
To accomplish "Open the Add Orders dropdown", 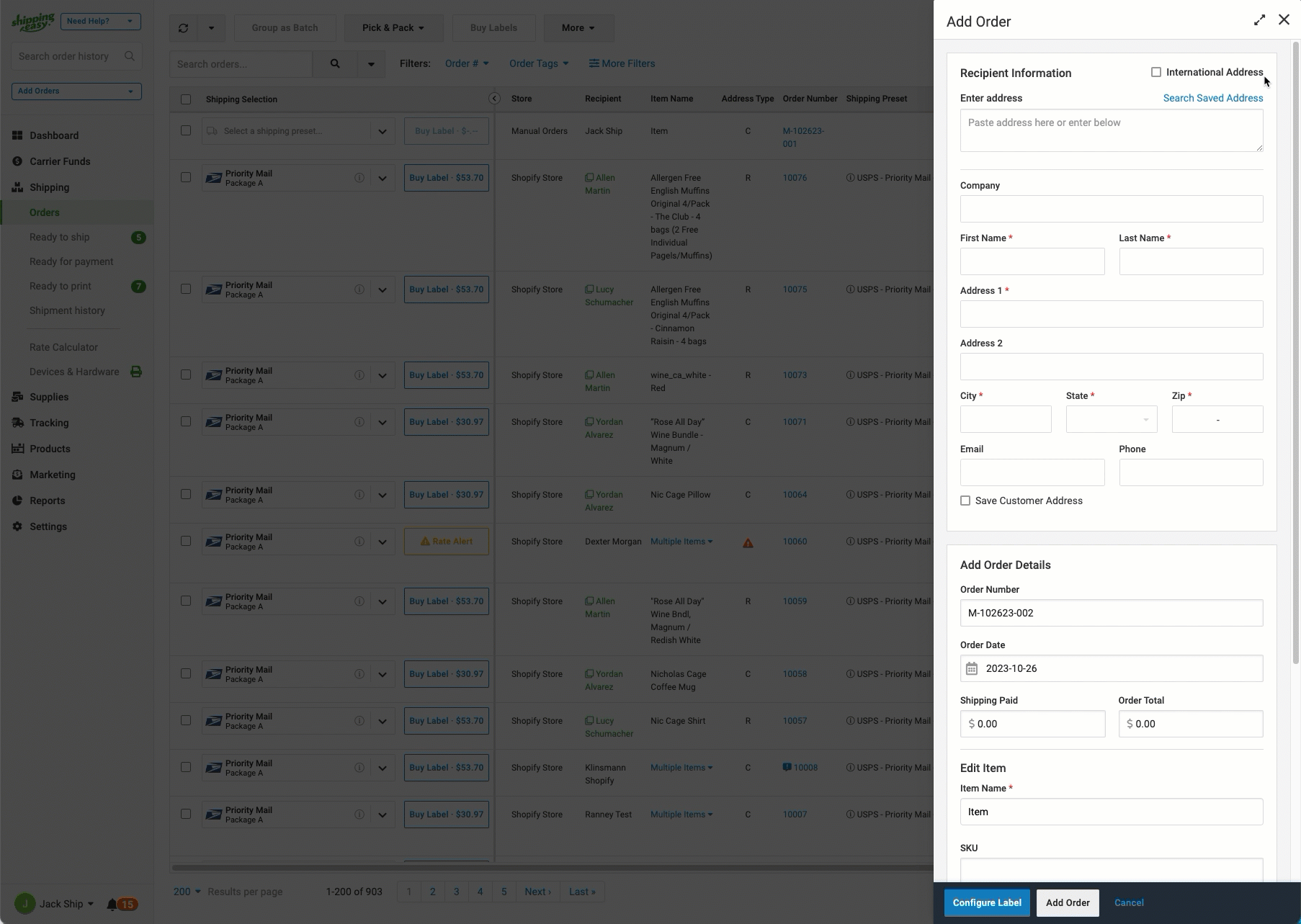I will pos(76,91).
